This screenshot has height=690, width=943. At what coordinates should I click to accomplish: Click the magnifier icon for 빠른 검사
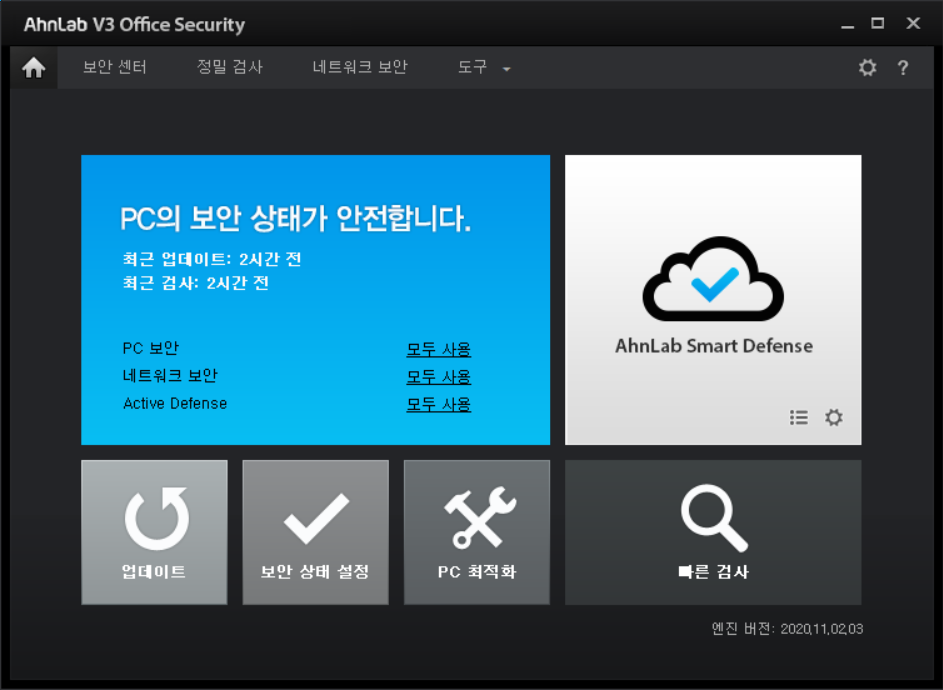[712, 516]
